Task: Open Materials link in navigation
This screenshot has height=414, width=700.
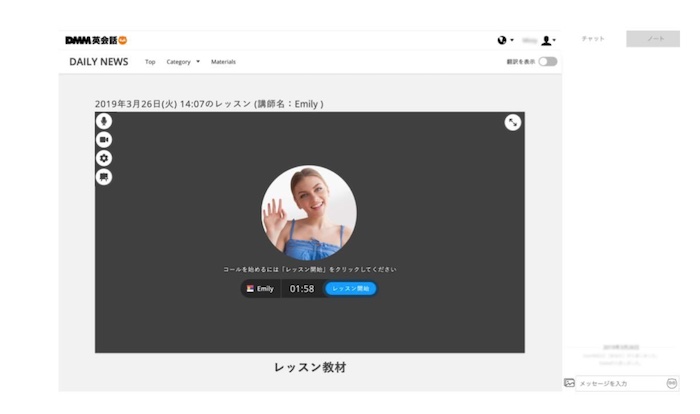Action: pos(223,62)
